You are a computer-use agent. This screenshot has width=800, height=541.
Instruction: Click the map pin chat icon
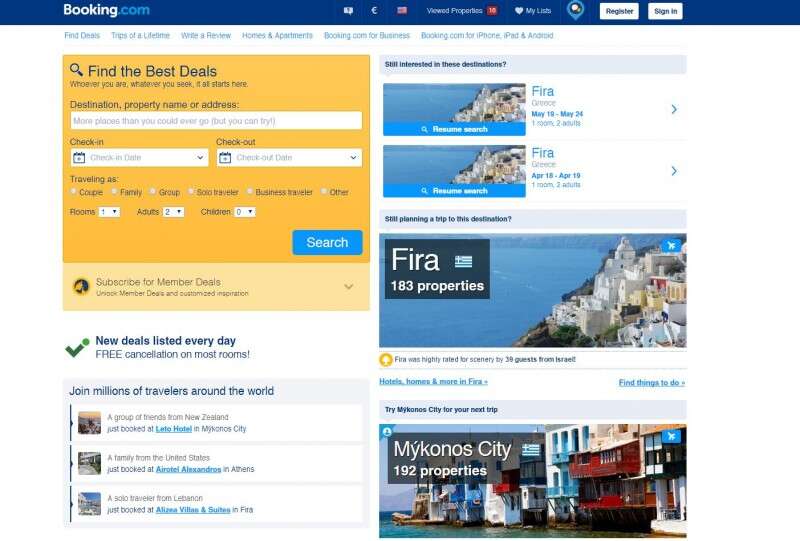(x=575, y=11)
